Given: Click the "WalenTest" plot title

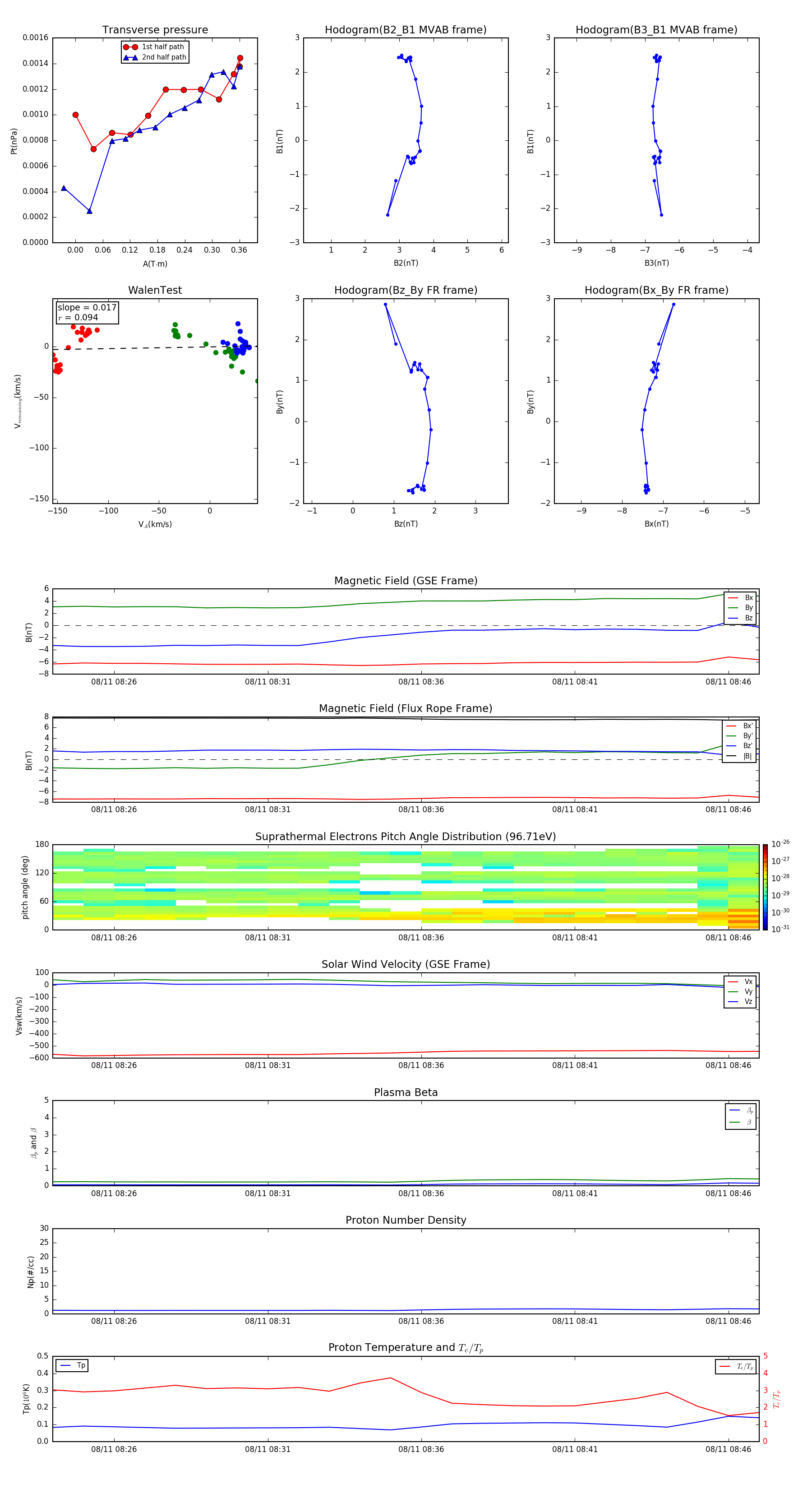Looking at the screenshot, I should coord(155,290).
